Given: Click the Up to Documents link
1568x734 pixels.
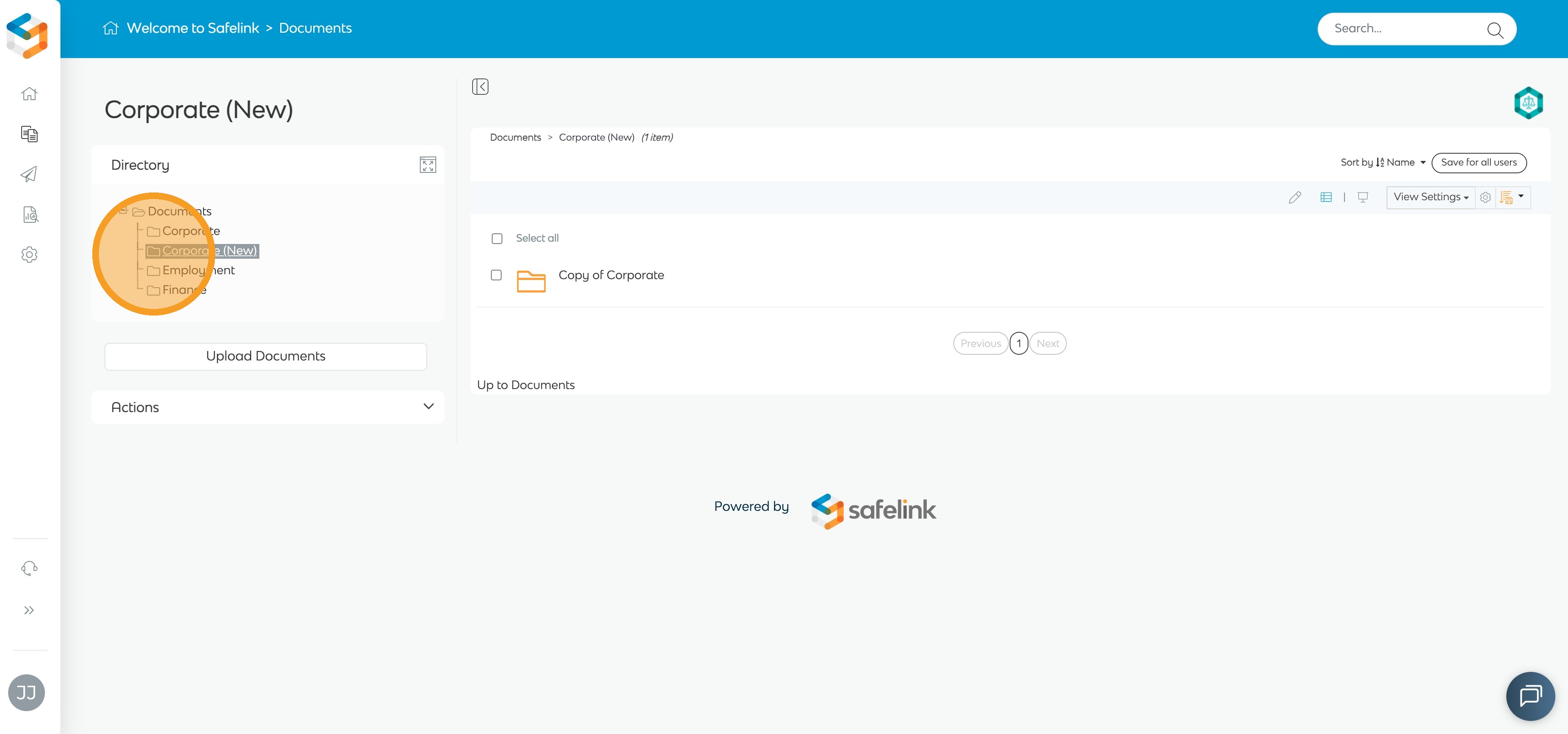Looking at the screenshot, I should point(525,385).
